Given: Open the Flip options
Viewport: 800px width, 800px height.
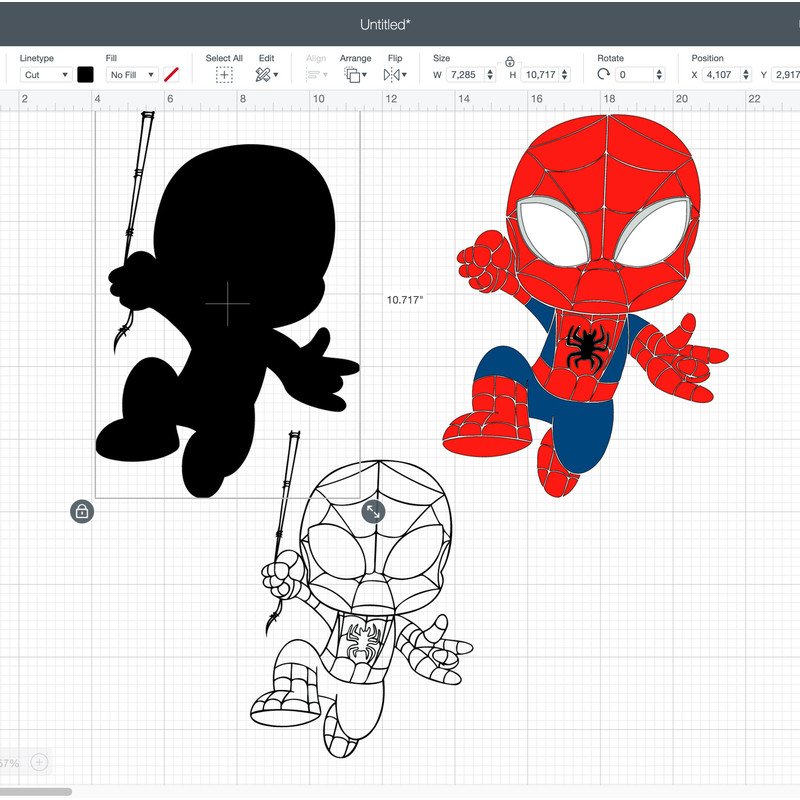Looking at the screenshot, I should (x=394, y=75).
